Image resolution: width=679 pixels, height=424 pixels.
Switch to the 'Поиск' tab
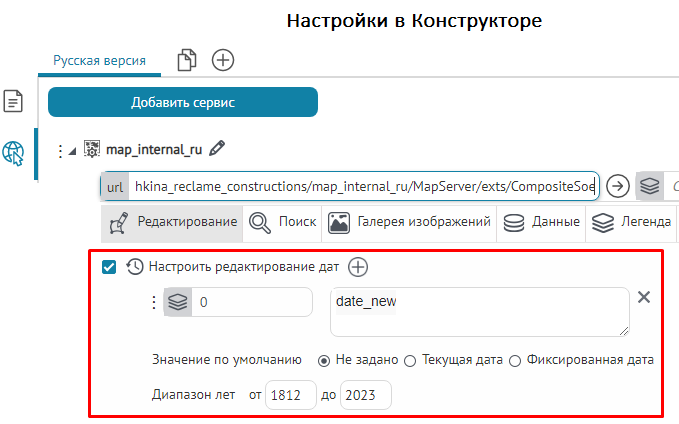pyautogui.click(x=283, y=222)
